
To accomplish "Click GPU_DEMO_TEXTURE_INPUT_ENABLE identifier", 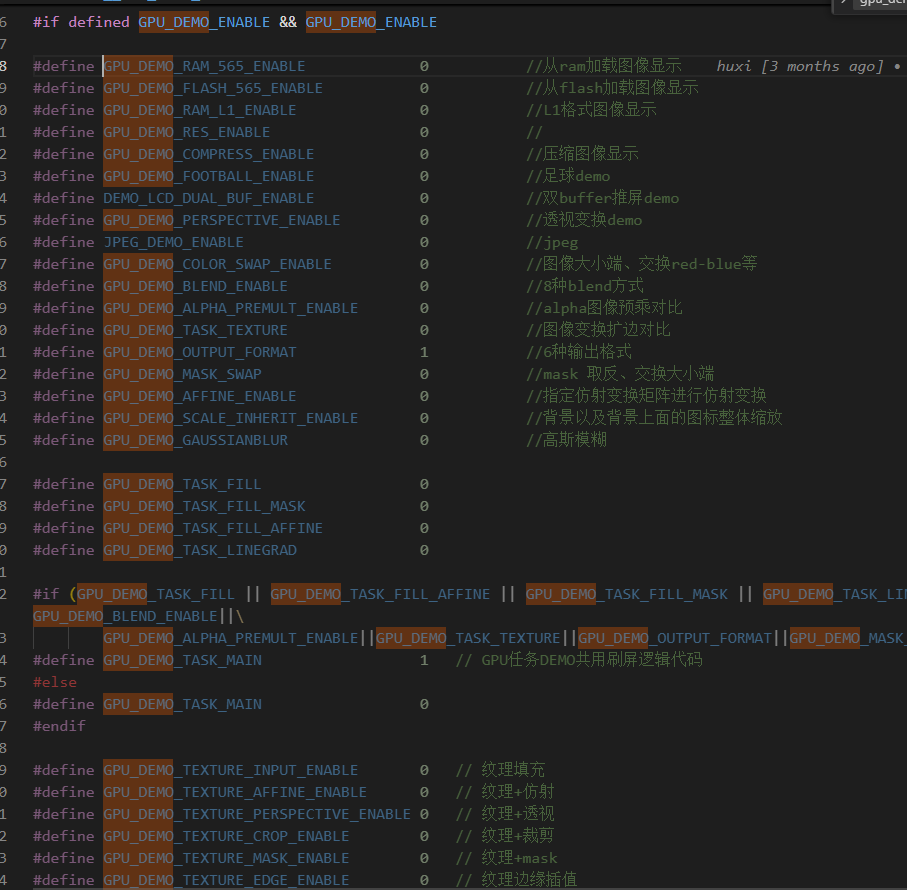I will point(231,770).
